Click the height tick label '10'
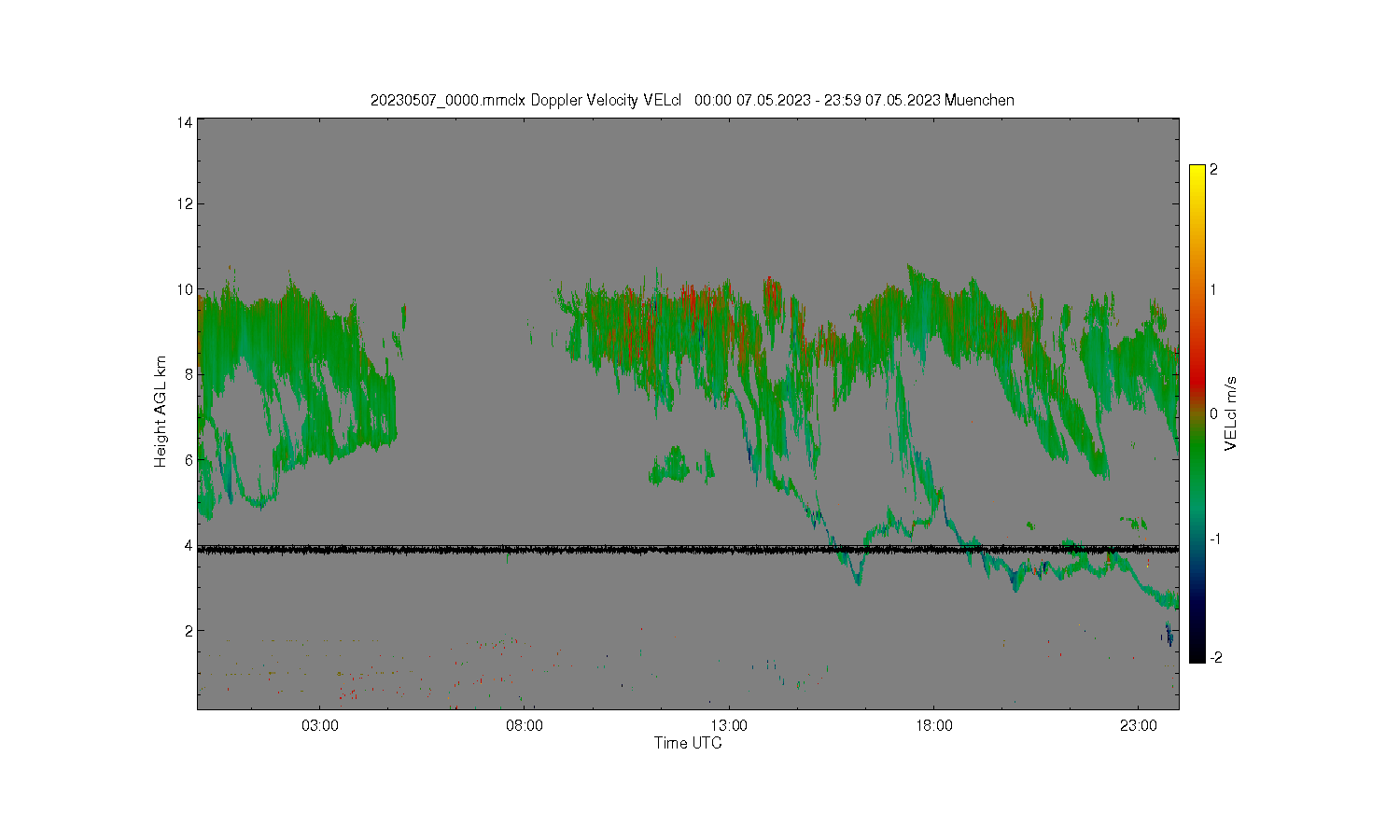 coord(185,289)
